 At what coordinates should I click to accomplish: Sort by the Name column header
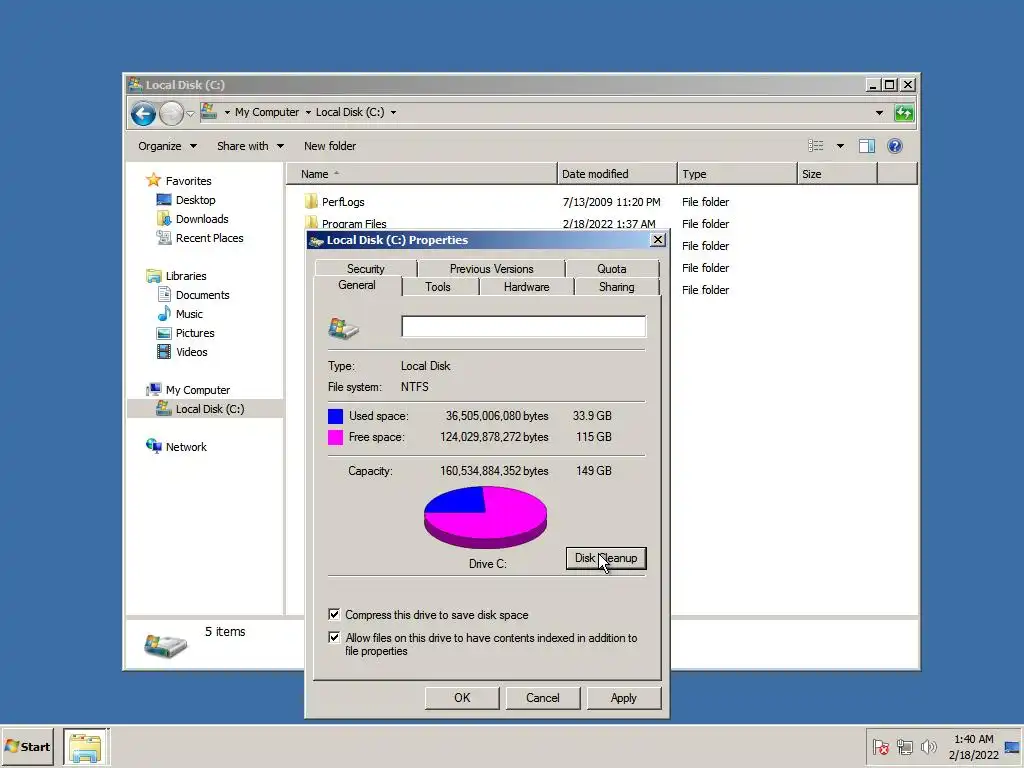click(x=422, y=174)
